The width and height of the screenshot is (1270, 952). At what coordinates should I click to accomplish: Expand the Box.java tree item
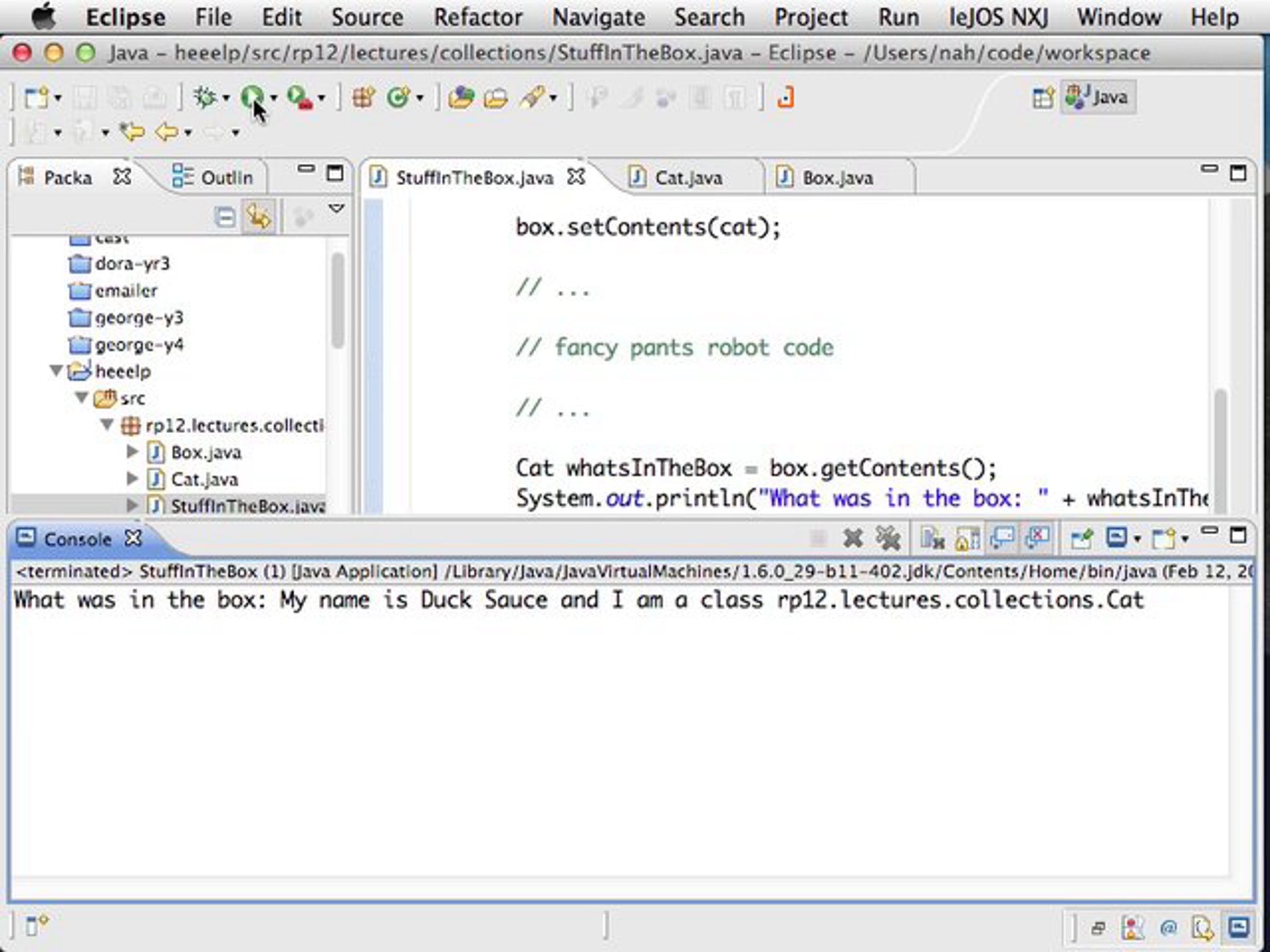pyautogui.click(x=132, y=452)
